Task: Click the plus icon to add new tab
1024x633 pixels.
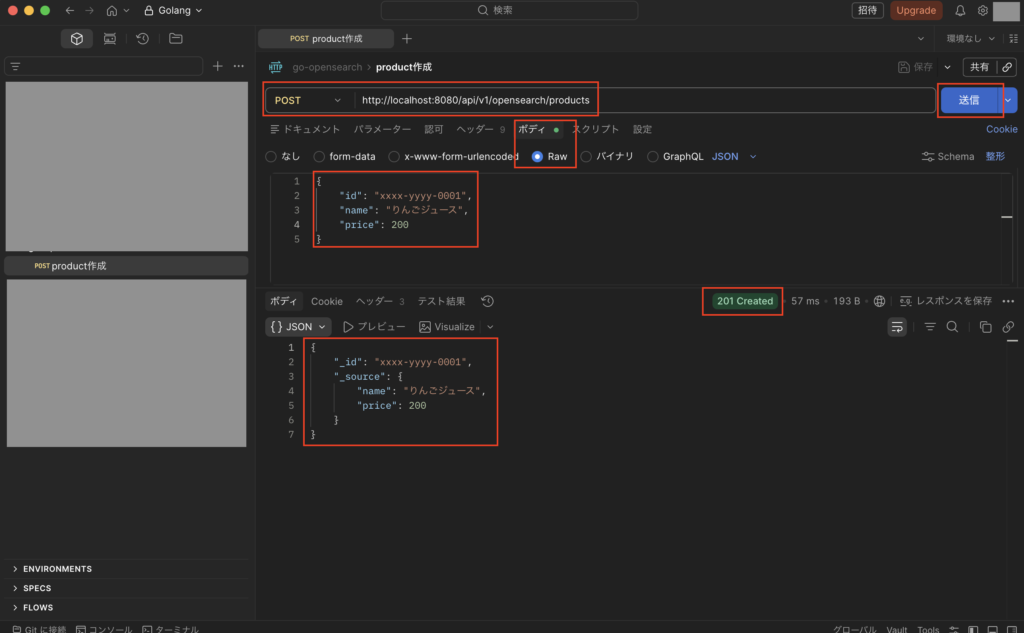Action: 406,39
